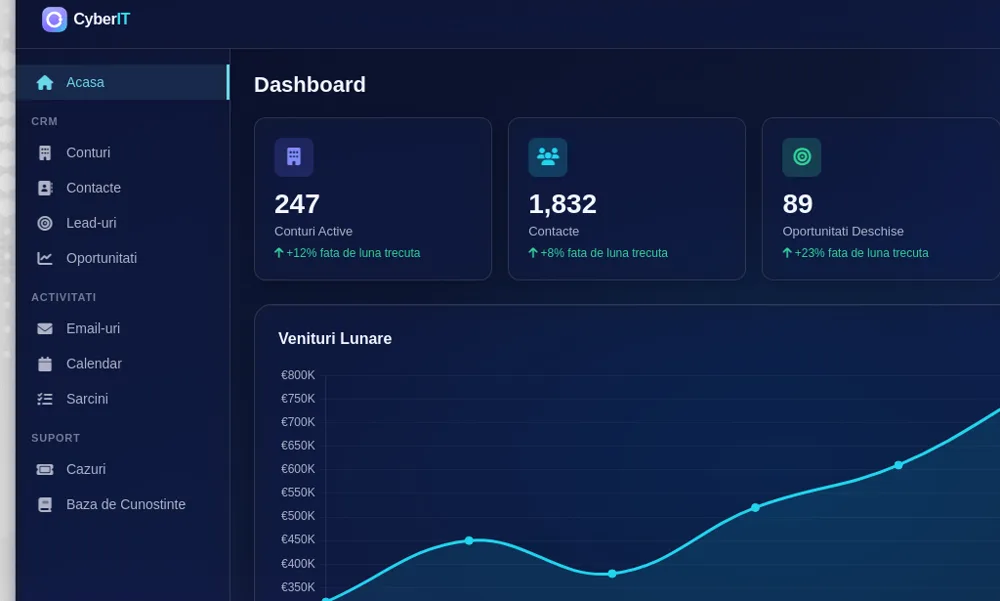Image resolution: width=1000 pixels, height=601 pixels.
Task: Click the target icon on Oportunitati Deschise card
Action: 802,157
